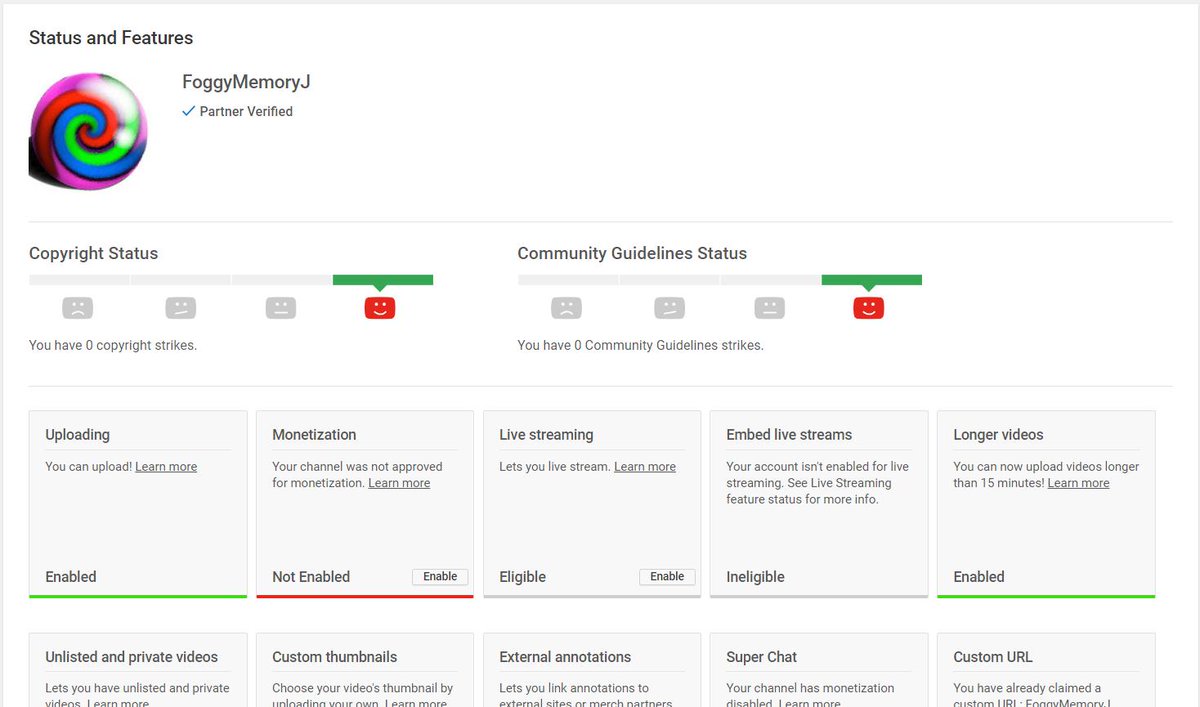Click the Partner Verified checkmark icon
The width and height of the screenshot is (1200, 707).
click(188, 111)
